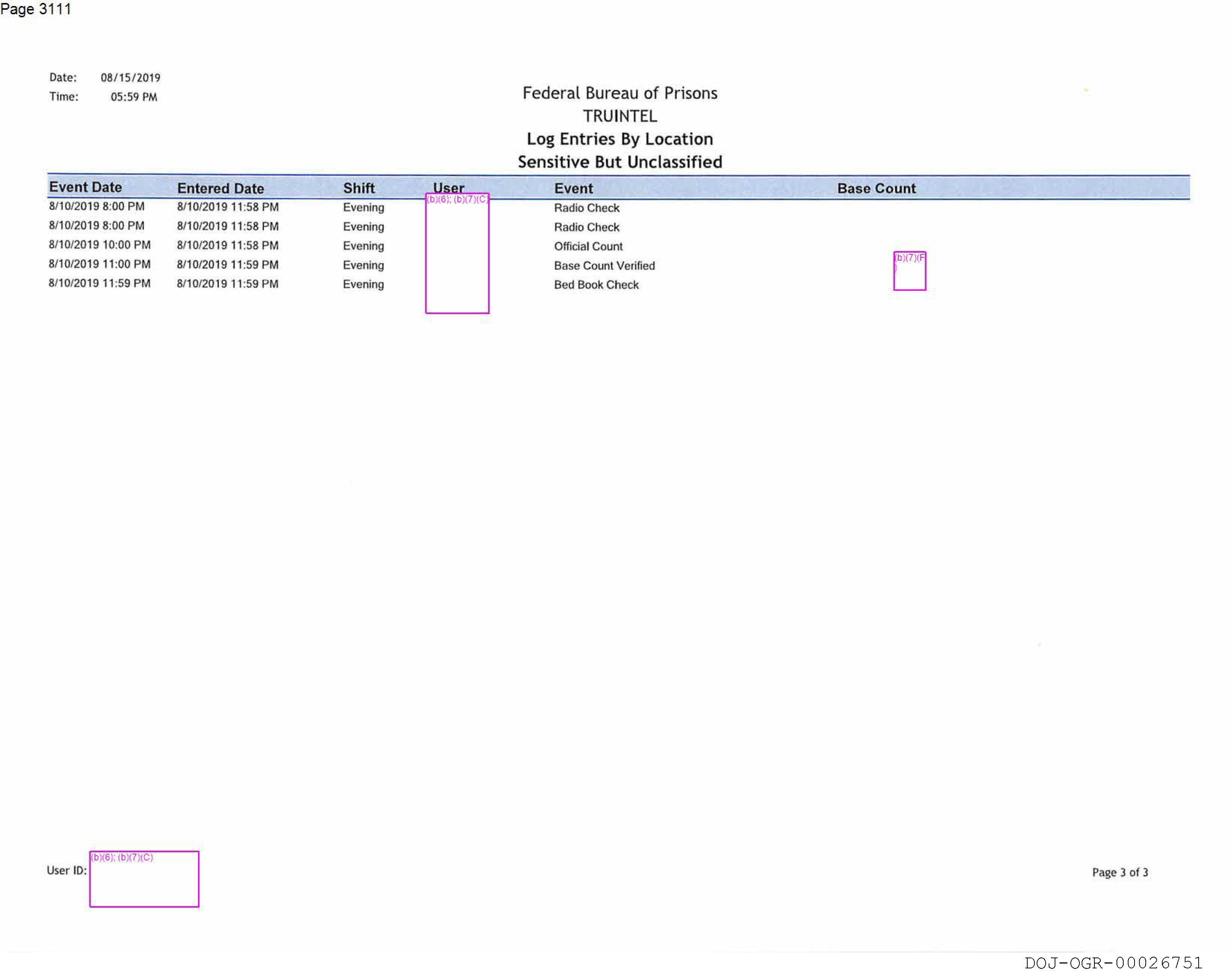Select the Base Count Verified entry
The height and width of the screenshot is (974, 1232).
point(604,266)
